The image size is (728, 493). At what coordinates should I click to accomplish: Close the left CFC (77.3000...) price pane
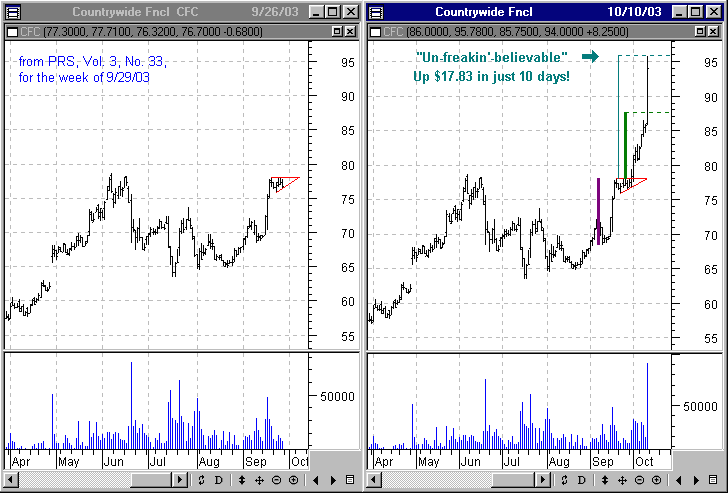[x=351, y=32]
